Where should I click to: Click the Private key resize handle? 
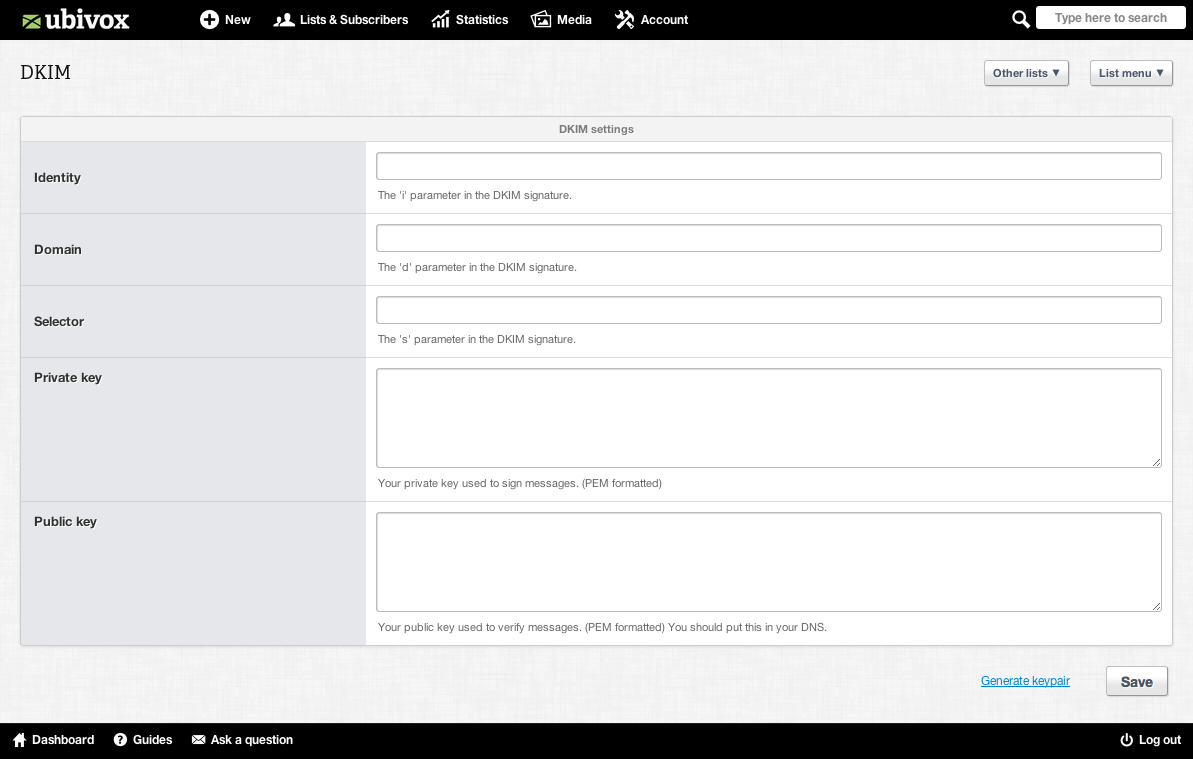click(1156, 462)
